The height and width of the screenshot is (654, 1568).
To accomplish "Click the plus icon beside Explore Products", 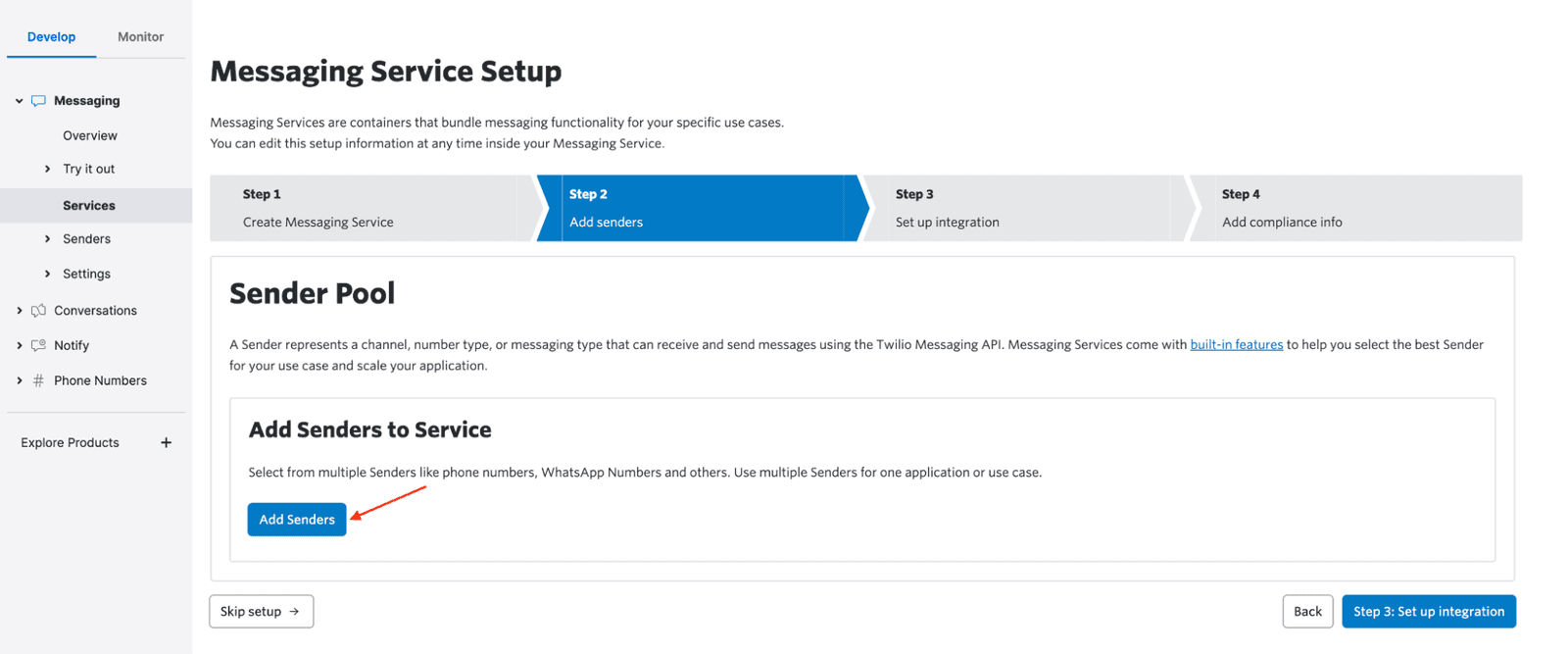I will coord(166,443).
